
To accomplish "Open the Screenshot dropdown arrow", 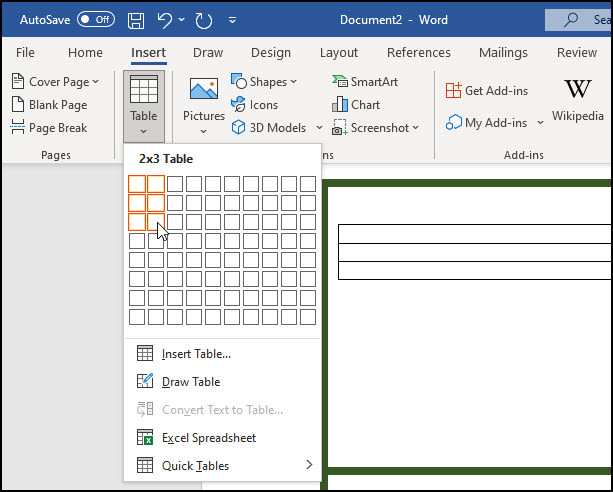I will tap(415, 127).
